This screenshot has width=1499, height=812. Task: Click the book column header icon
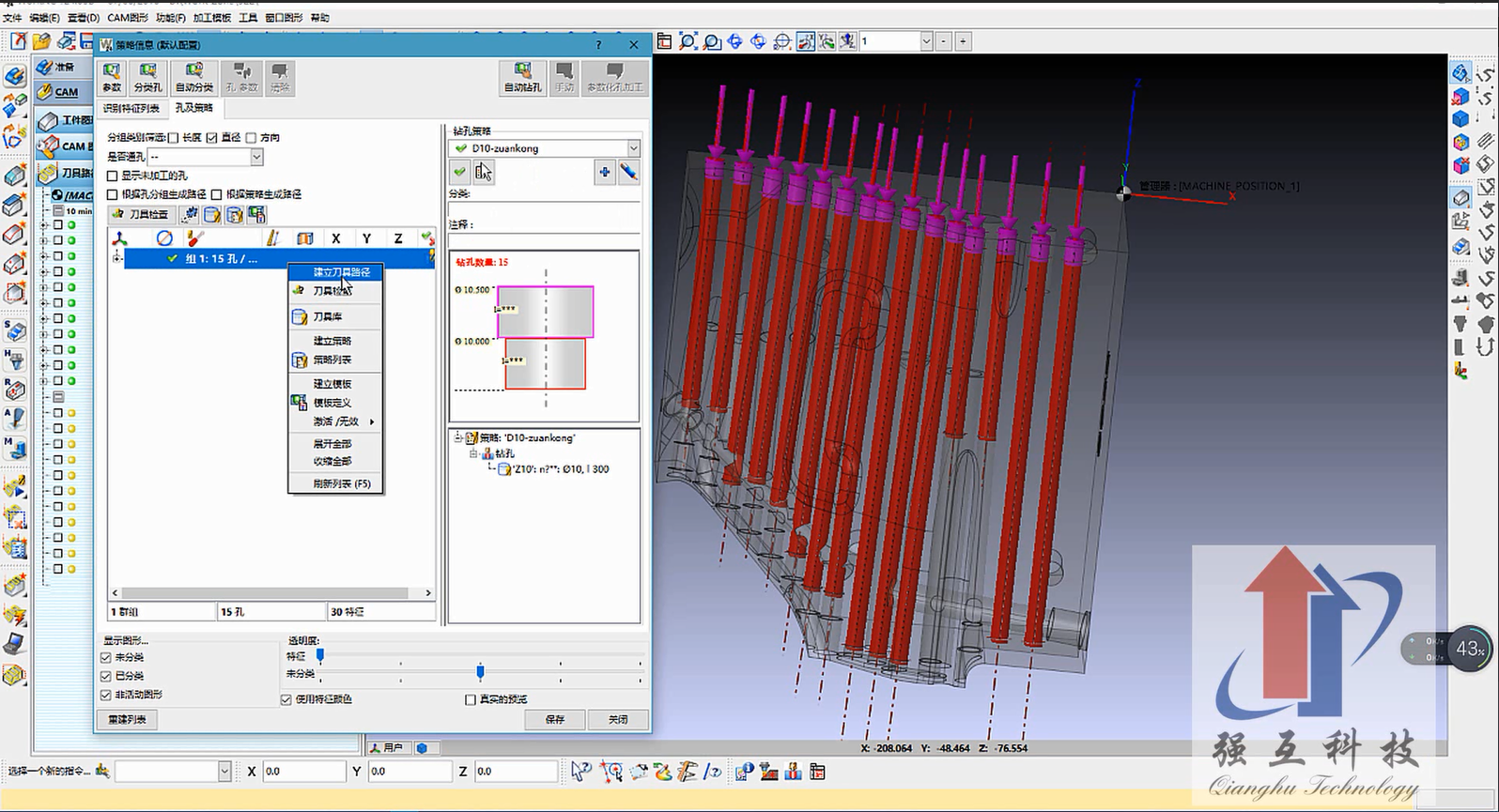[x=304, y=238]
